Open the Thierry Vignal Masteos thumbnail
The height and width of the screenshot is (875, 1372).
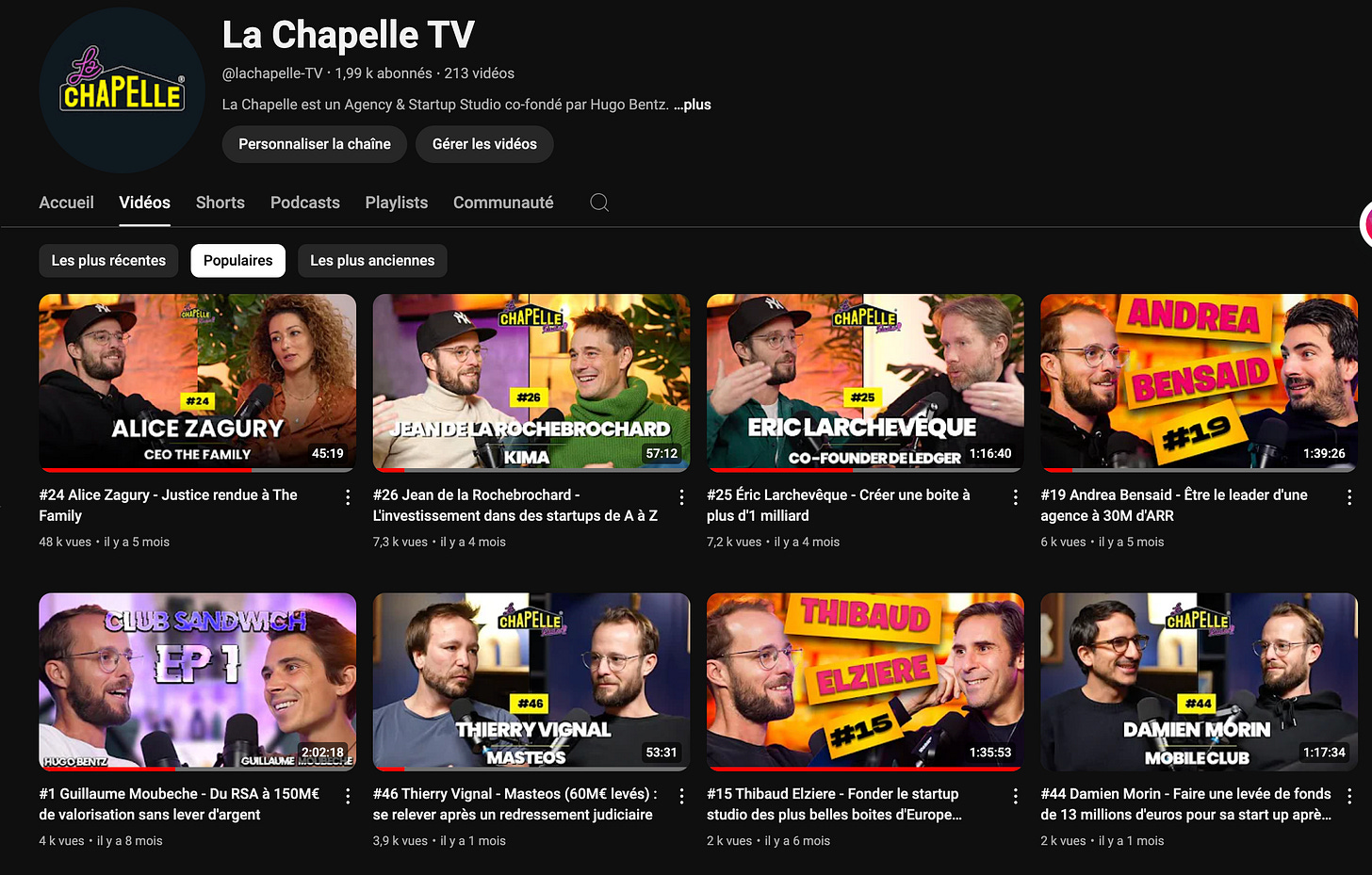[x=531, y=681]
